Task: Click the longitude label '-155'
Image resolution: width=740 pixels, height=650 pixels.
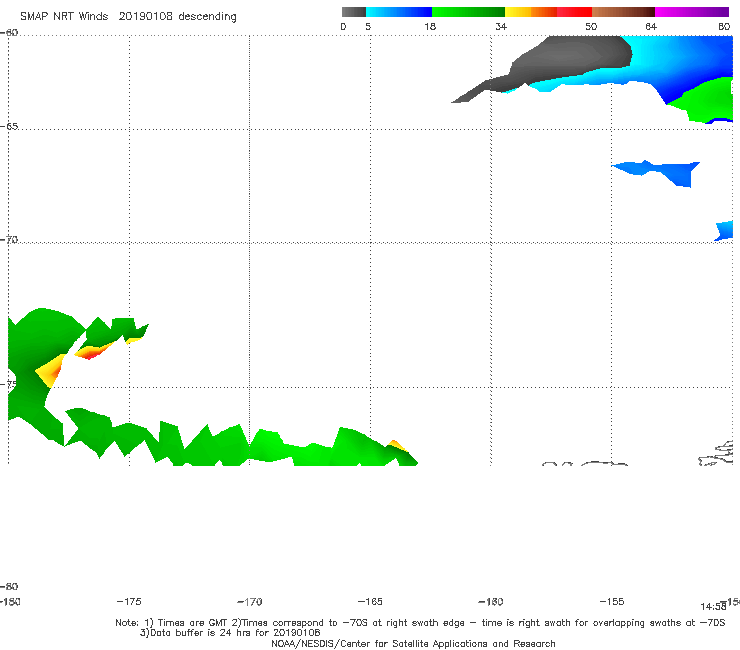Action: [x=612, y=601]
